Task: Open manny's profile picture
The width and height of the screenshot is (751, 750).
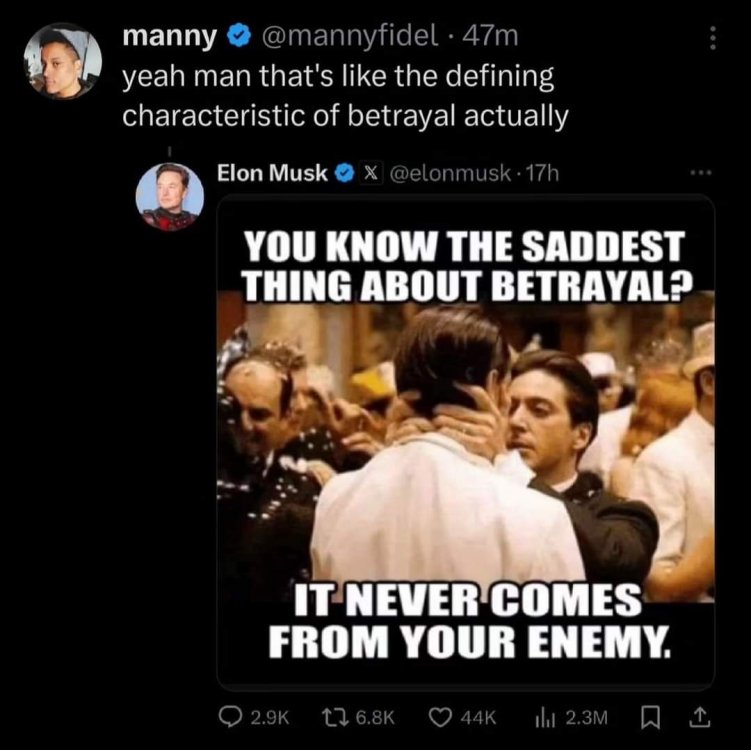Action: click(62, 60)
